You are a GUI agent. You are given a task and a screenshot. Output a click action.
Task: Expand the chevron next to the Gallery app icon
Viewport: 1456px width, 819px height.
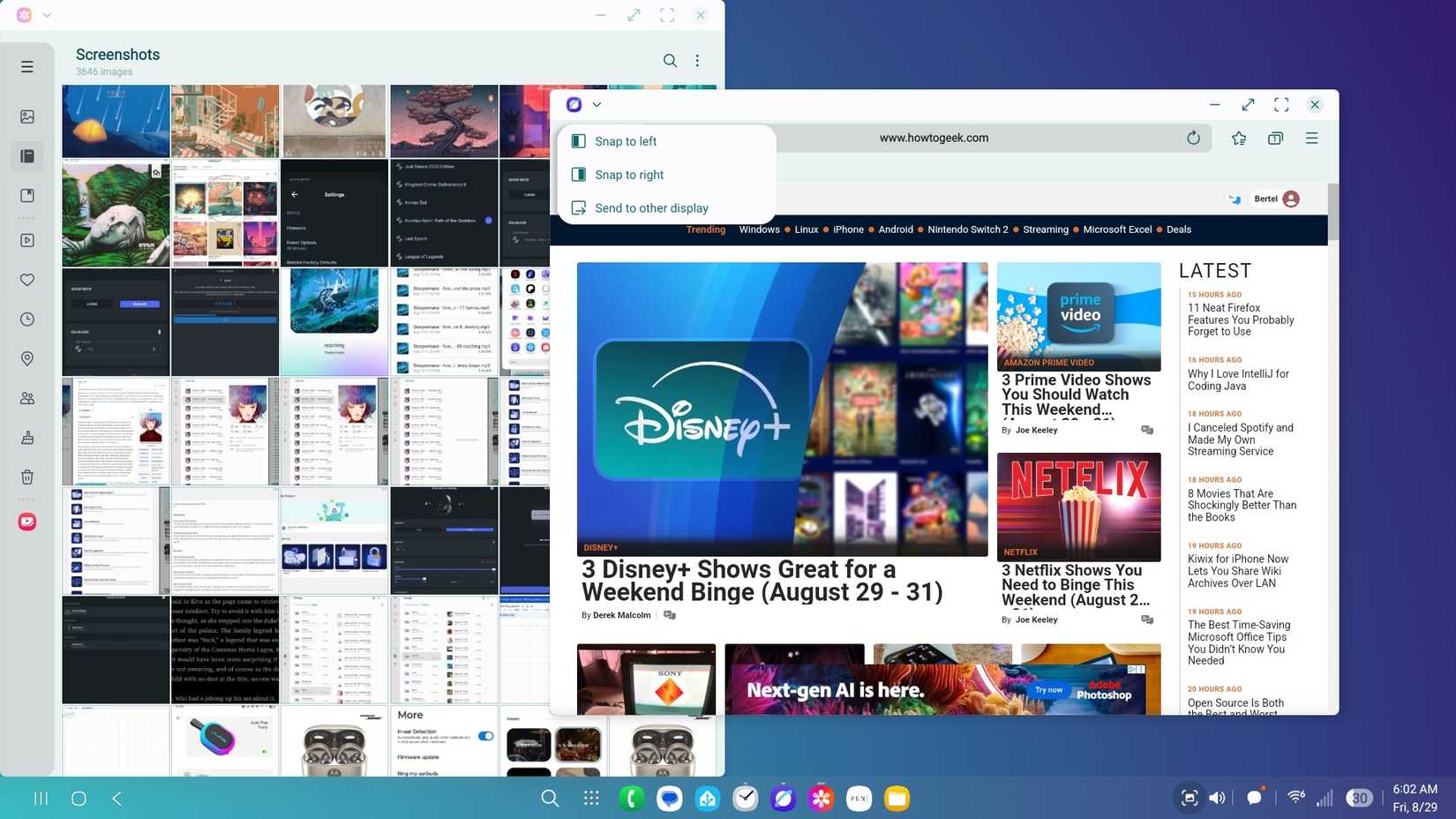(x=47, y=15)
